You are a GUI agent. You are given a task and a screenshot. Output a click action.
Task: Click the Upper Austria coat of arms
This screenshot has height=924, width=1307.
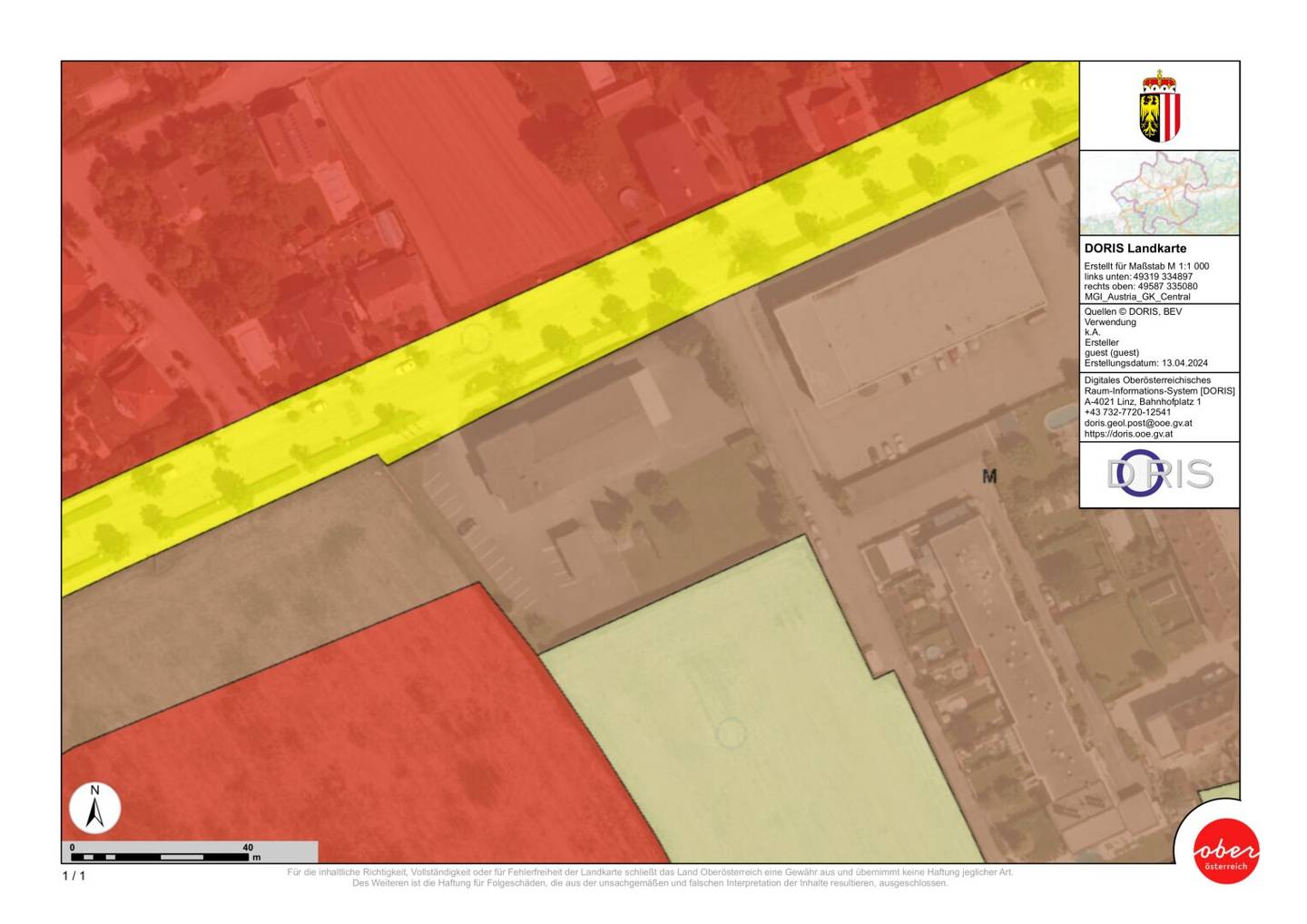[1159, 106]
